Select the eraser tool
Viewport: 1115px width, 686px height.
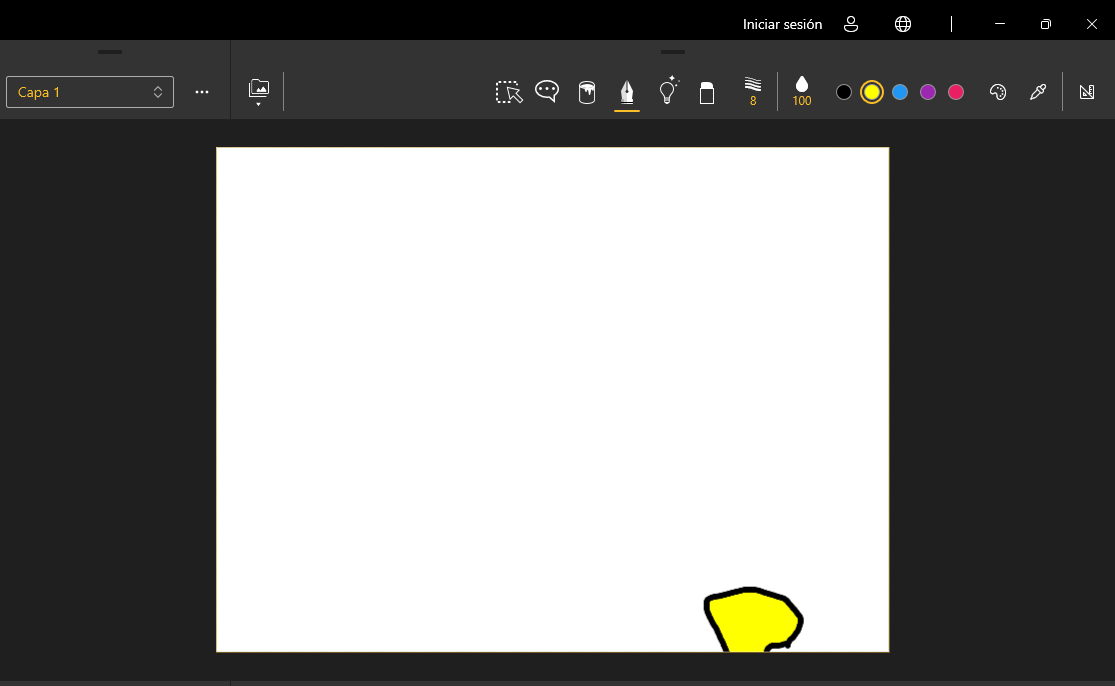(707, 93)
